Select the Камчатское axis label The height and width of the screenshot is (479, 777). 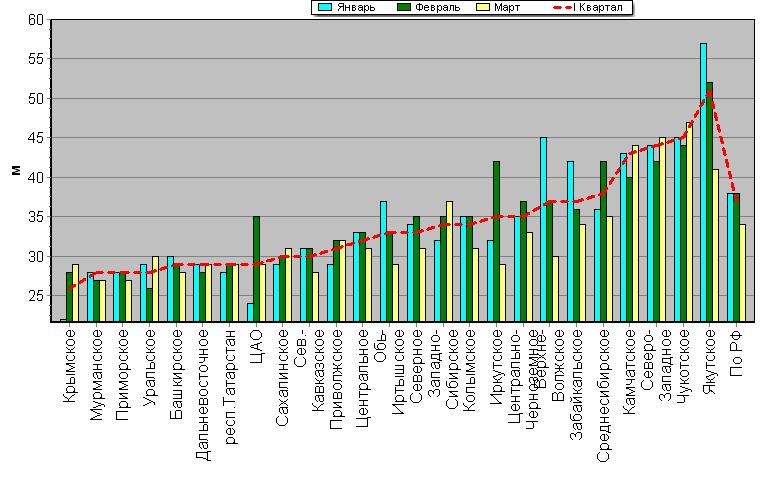pyautogui.click(x=629, y=372)
